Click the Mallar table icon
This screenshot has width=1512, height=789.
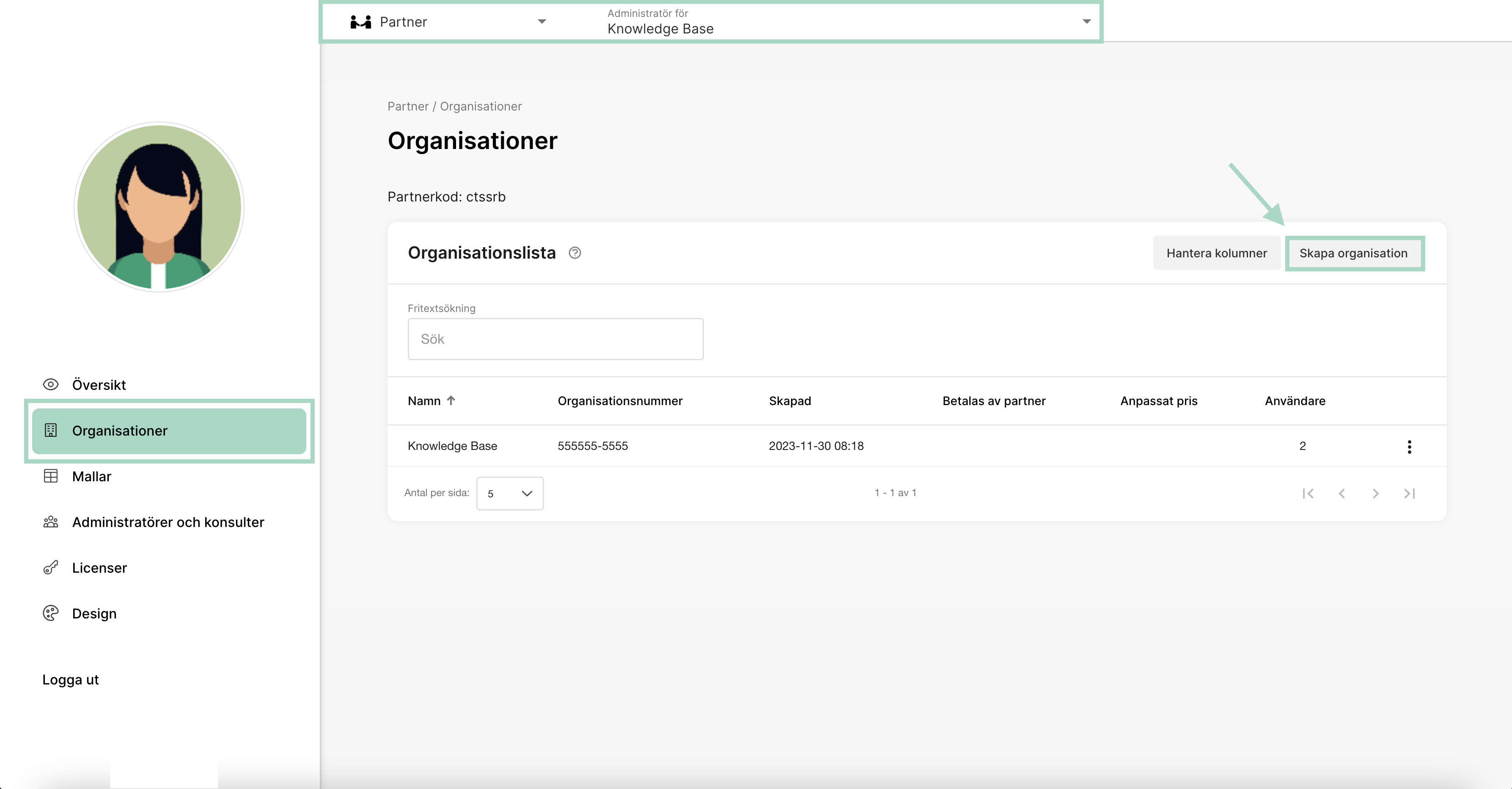click(50, 477)
